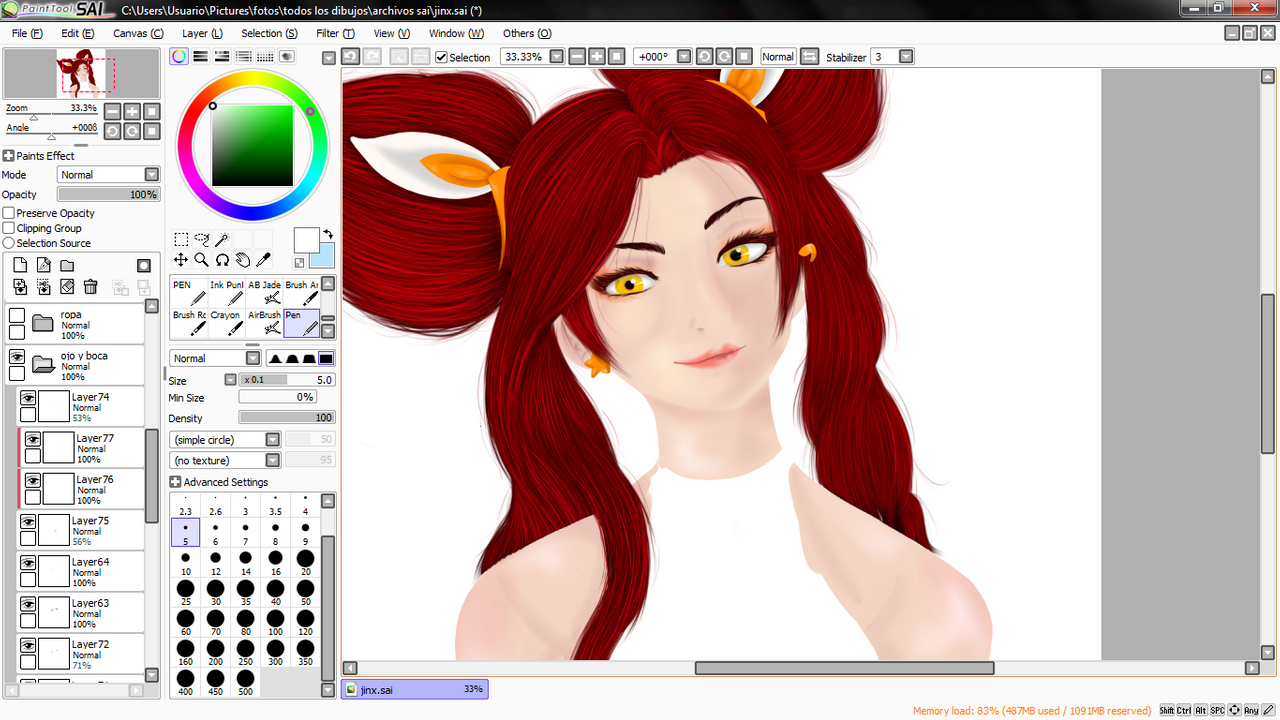
Task: Open the Selection menu
Action: point(269,33)
